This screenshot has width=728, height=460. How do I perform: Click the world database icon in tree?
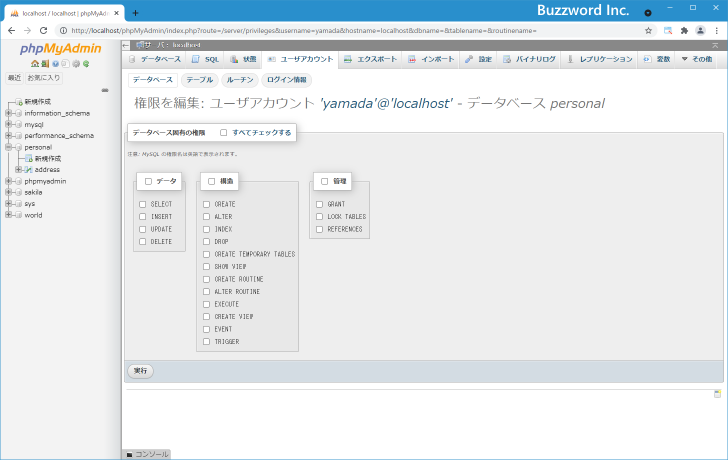coord(19,215)
